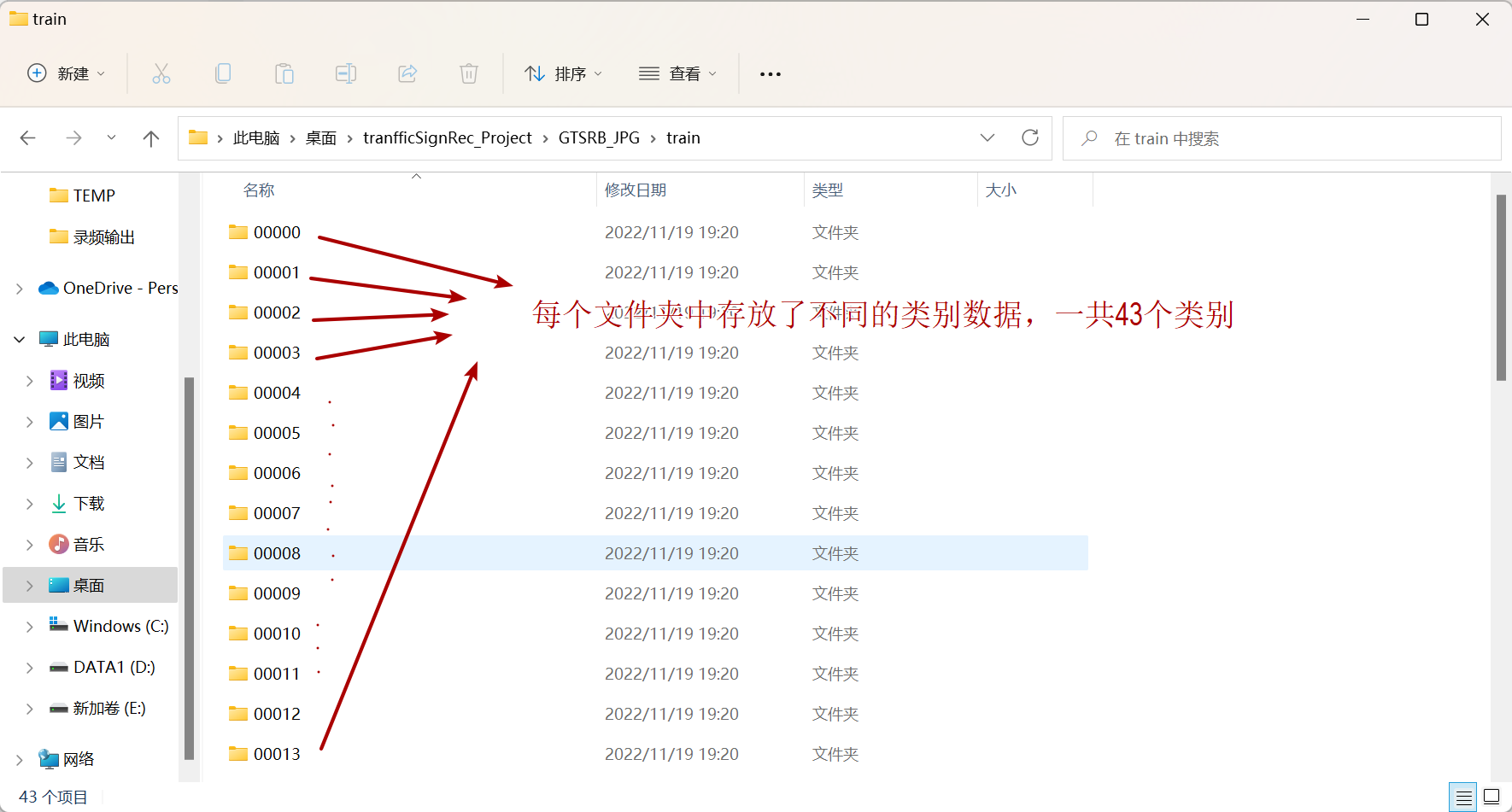Viewport: 1512px width, 812px height.
Task: Expand the DATA1 (D:) tree node
Action: coord(30,668)
